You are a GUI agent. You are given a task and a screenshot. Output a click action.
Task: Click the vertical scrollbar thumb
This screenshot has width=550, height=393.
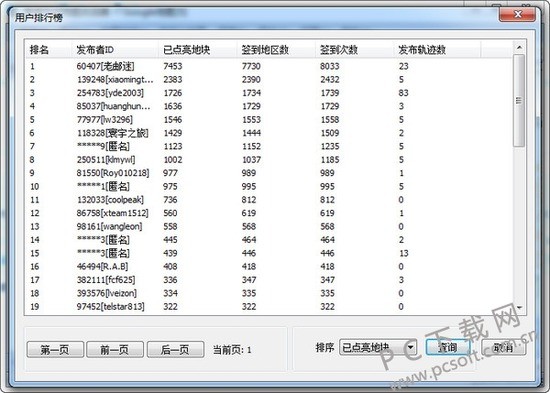pos(519,100)
